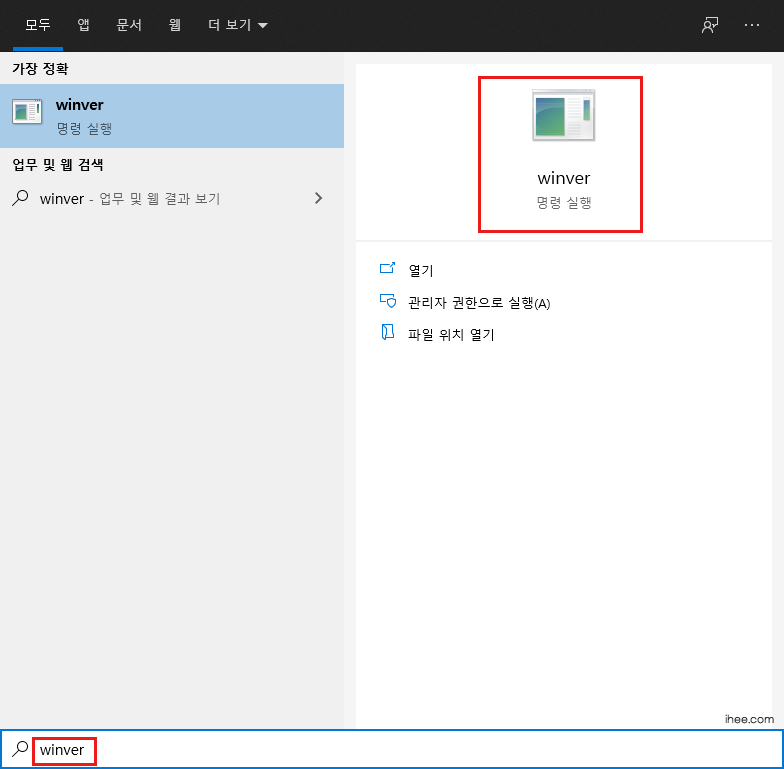The height and width of the screenshot is (769, 784).
Task: Expand the 더 보기 dropdown
Action: tap(238, 25)
